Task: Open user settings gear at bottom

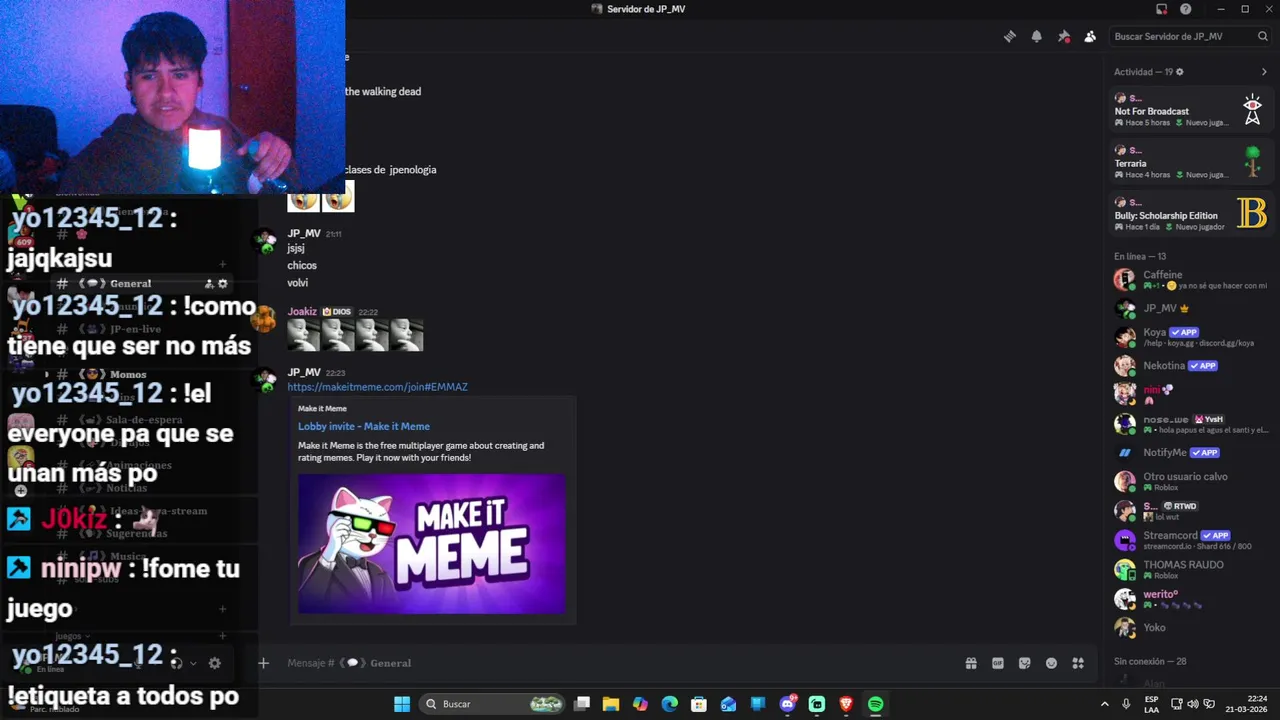Action: click(x=214, y=663)
